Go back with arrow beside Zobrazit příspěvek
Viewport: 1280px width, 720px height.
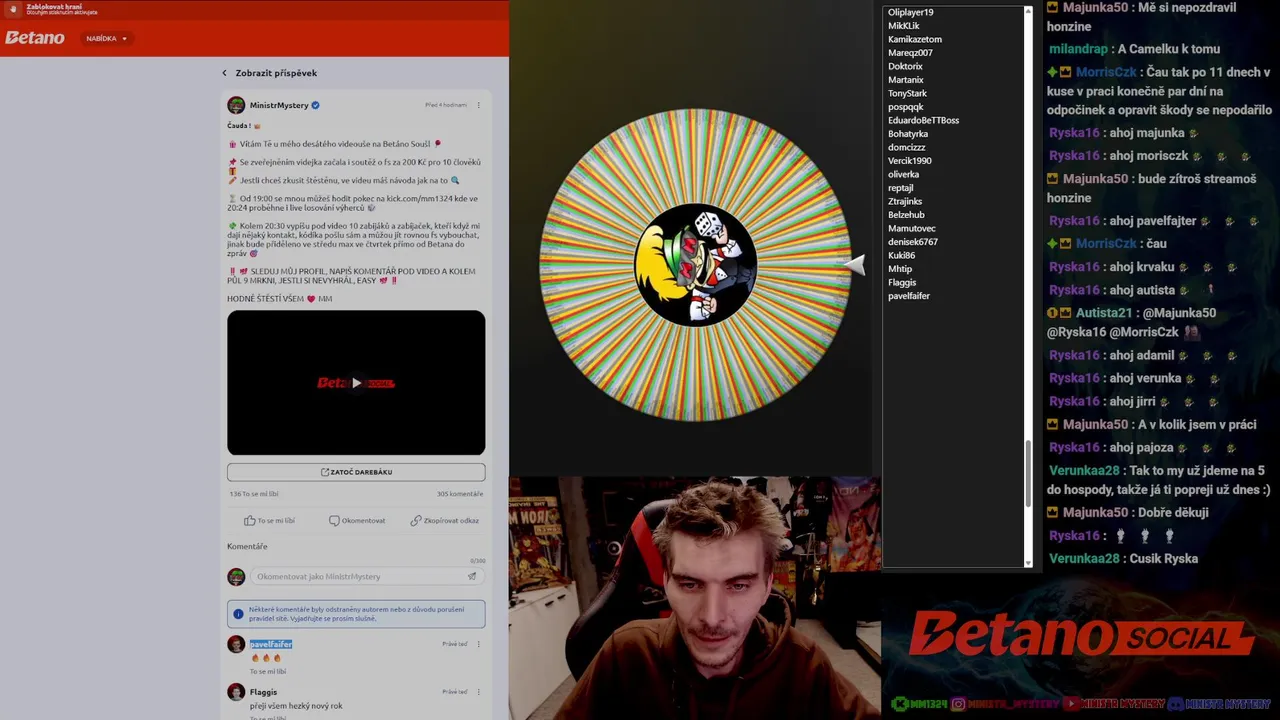(x=224, y=73)
